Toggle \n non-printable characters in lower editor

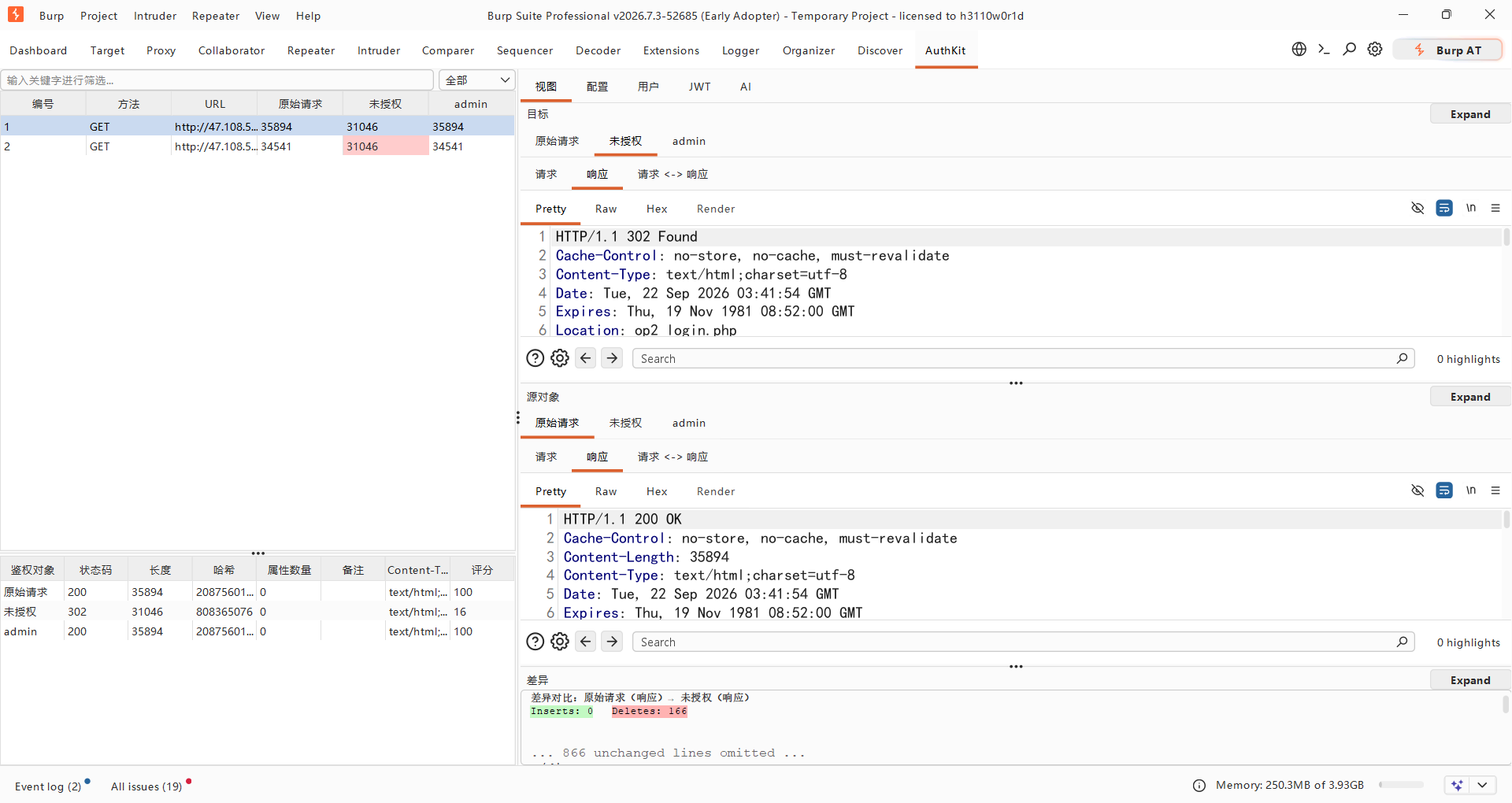click(x=1470, y=490)
